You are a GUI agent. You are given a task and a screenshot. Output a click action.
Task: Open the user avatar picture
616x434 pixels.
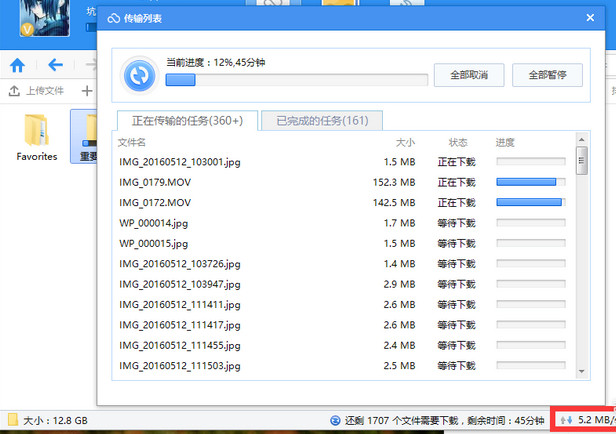tap(45, 18)
